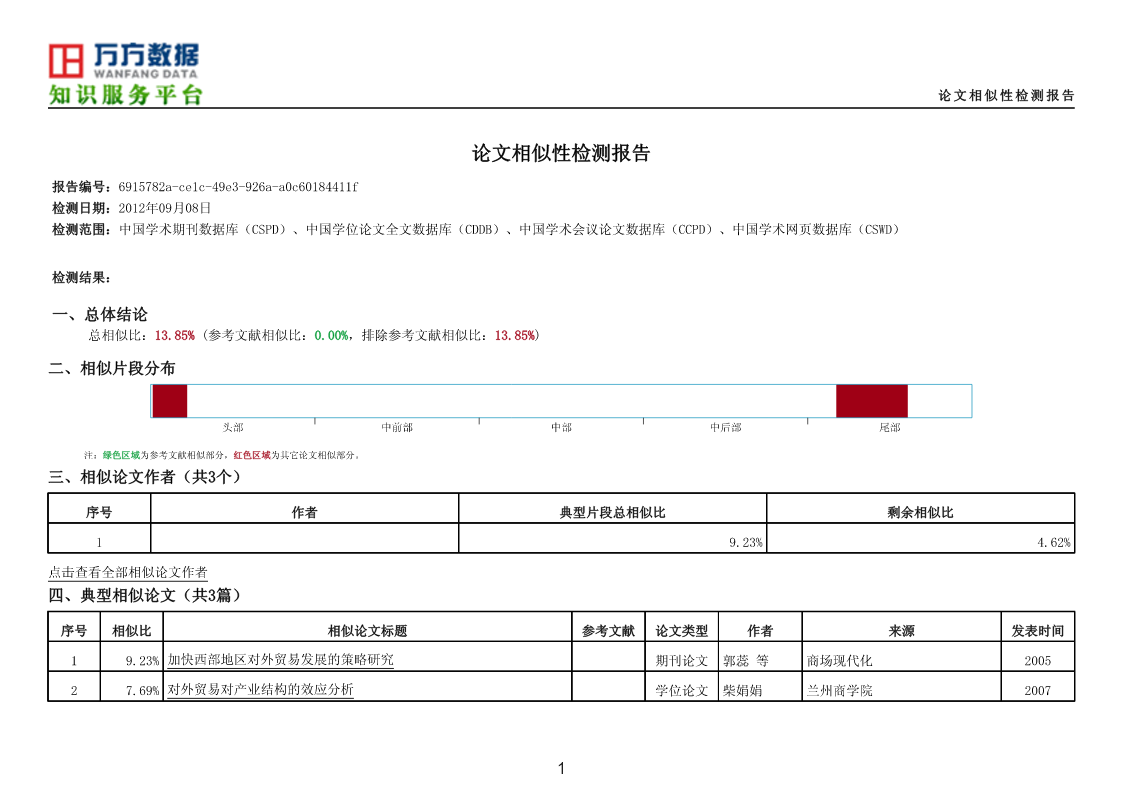This screenshot has width=1123, height=794.
Task: Select the detection date 2012年09月08日
Action: click(x=165, y=208)
